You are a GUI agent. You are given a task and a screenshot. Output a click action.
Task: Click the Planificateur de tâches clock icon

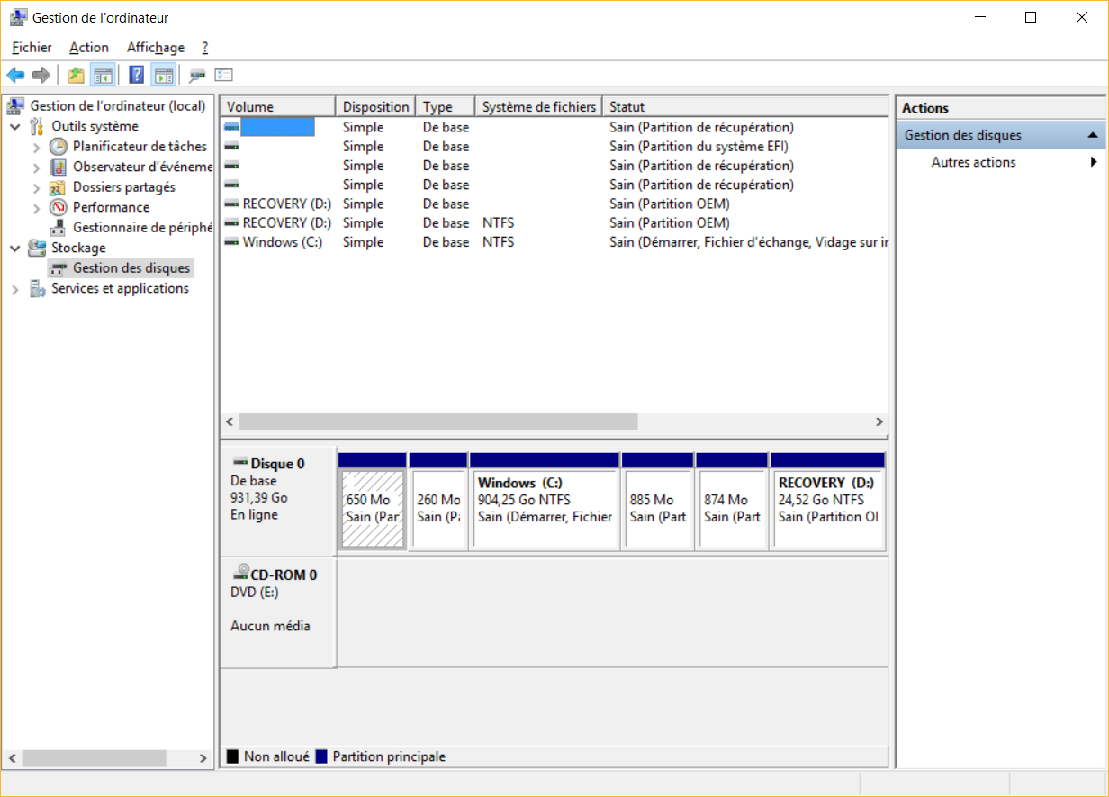coord(59,146)
